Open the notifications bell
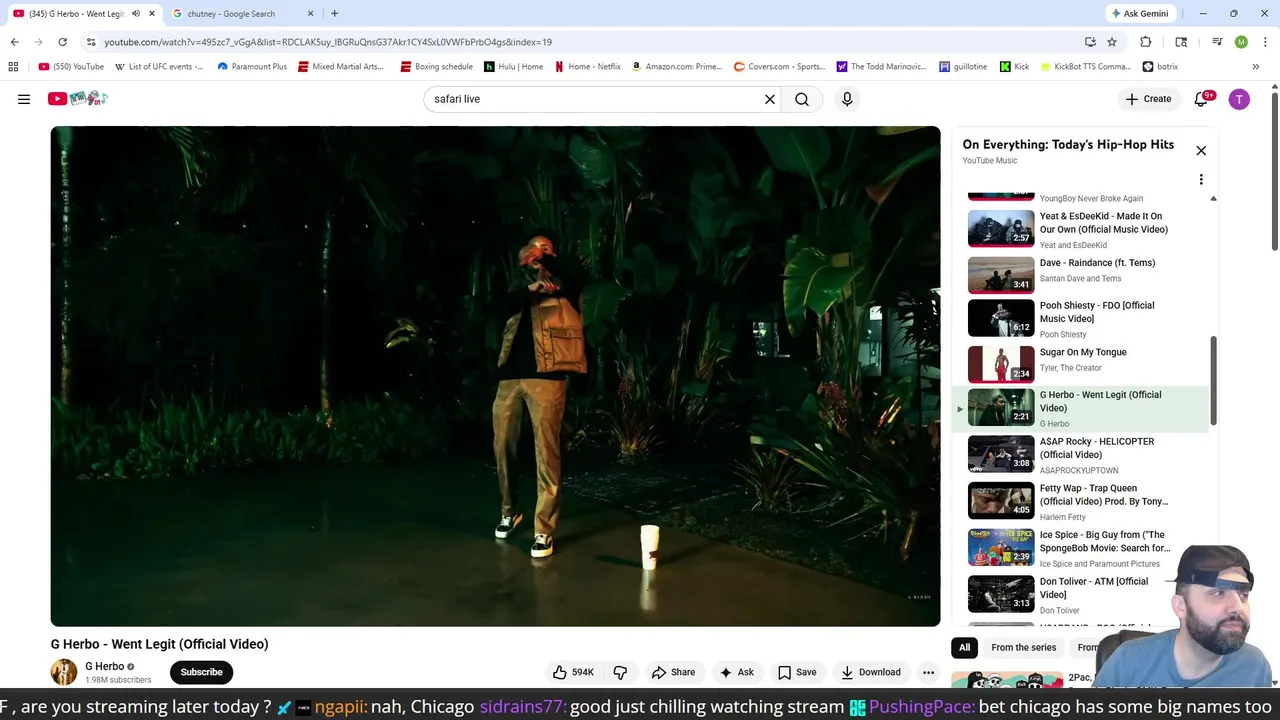This screenshot has width=1280, height=720. [1202, 99]
